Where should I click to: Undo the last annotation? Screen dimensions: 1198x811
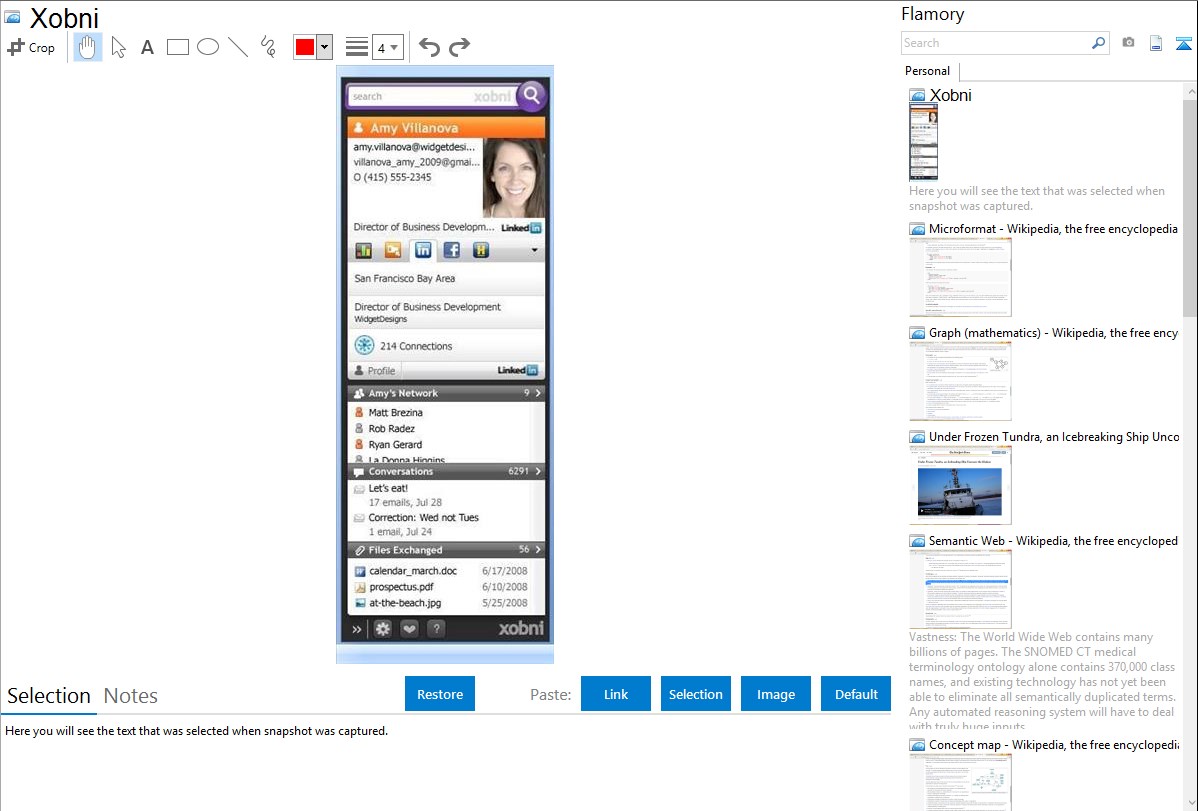429,47
